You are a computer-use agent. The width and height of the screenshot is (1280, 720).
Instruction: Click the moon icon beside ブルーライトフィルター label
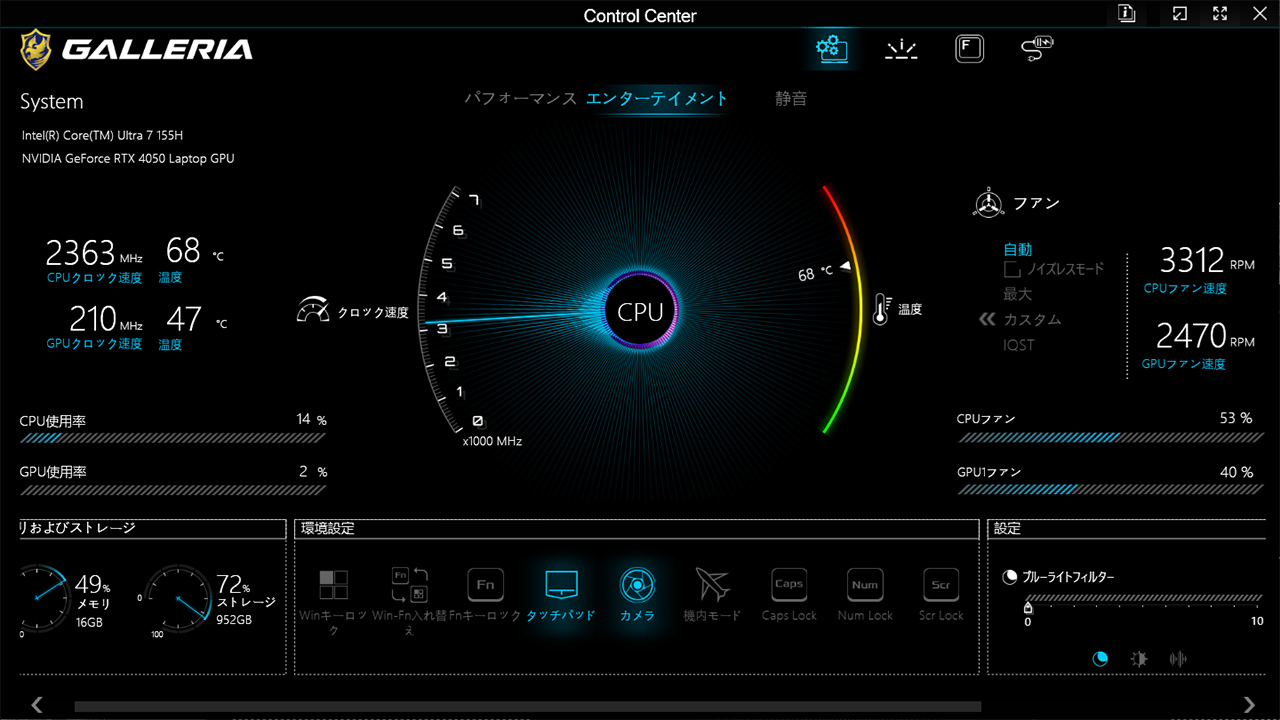coord(1010,577)
